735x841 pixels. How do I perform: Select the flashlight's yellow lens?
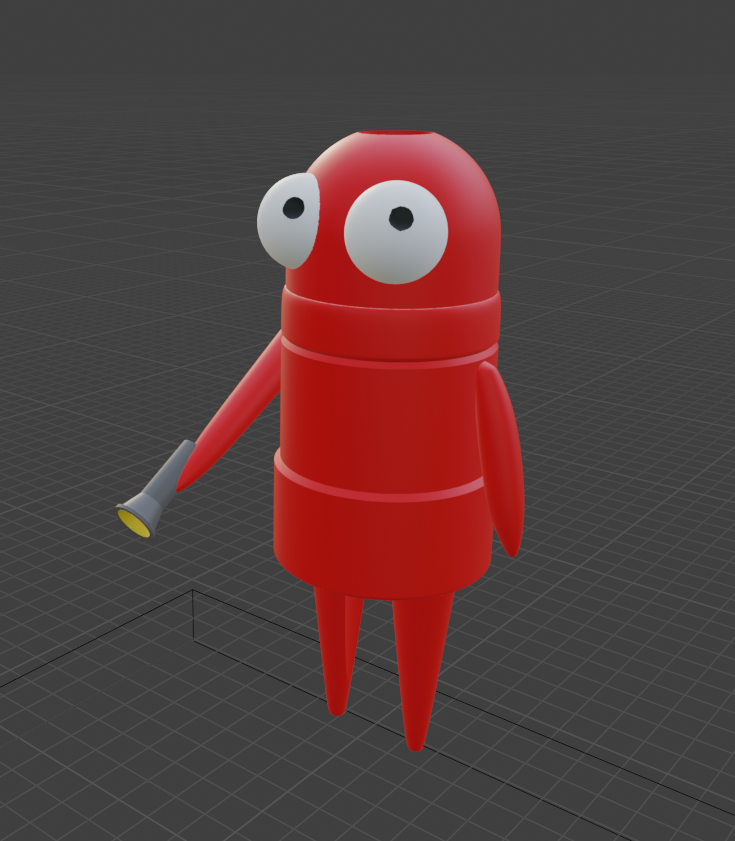click(134, 523)
